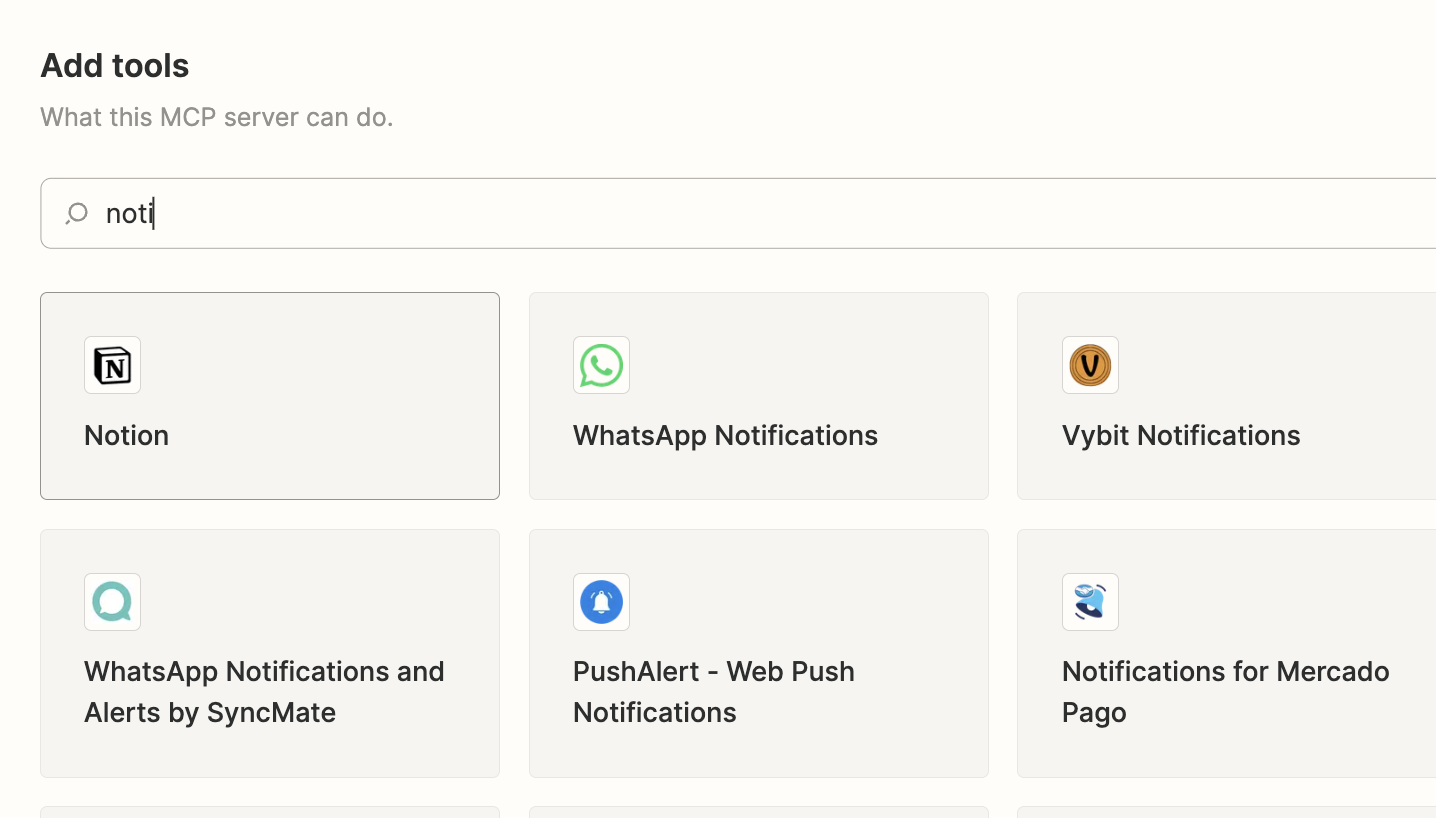The width and height of the screenshot is (1436, 818).
Task: Click the Vybit Notifications gold V icon
Action: tap(1090, 365)
